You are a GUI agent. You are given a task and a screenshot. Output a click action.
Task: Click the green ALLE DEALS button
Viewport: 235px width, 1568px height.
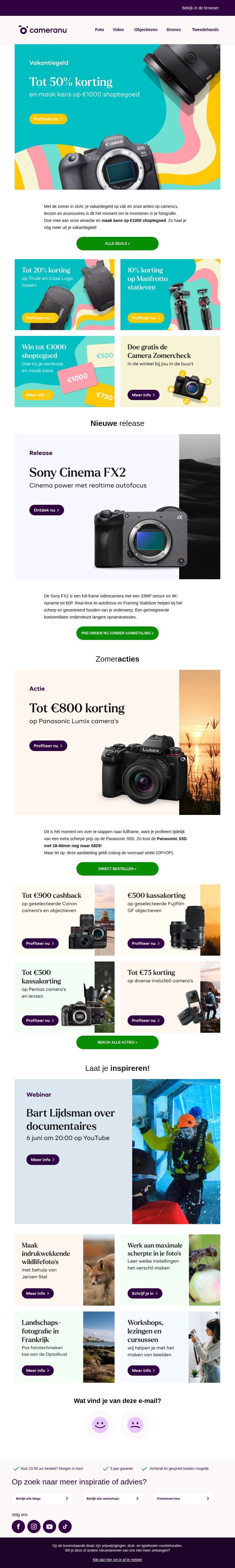click(x=117, y=244)
